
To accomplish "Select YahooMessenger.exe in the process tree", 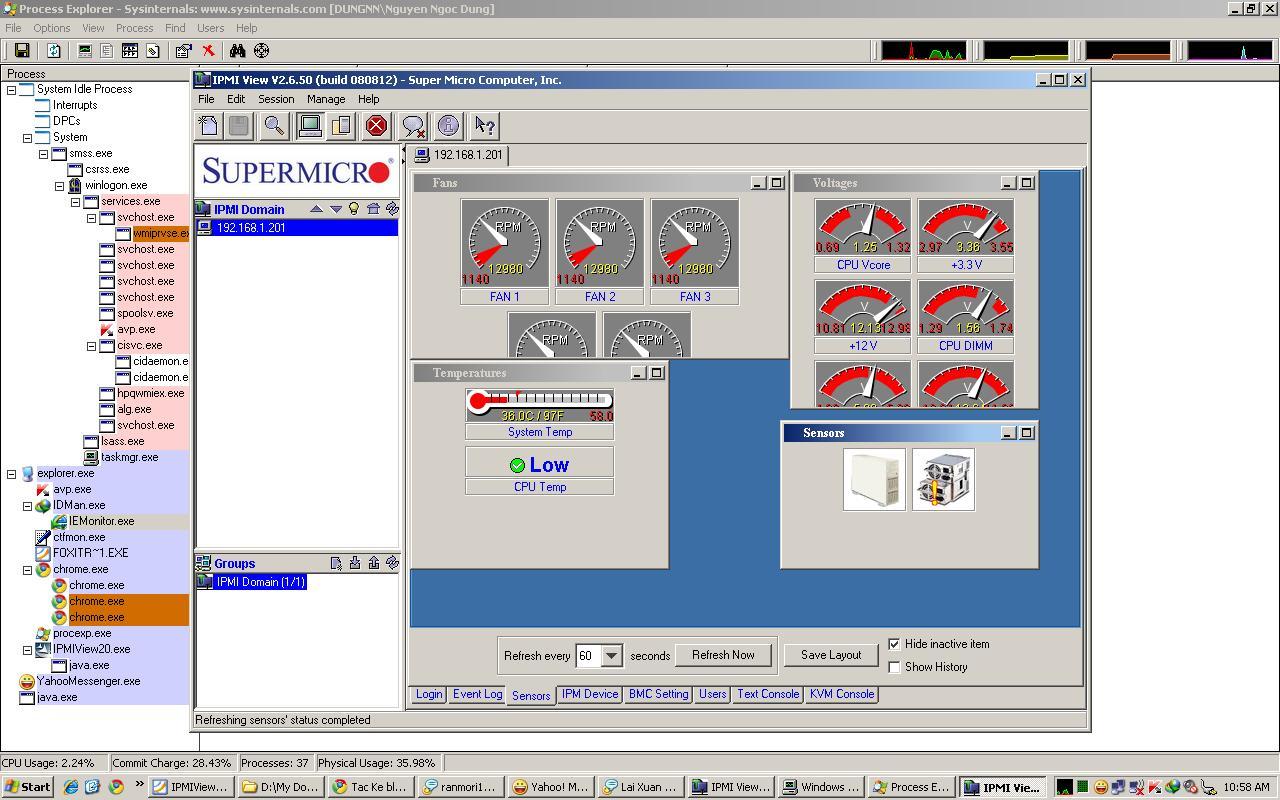I will click(x=88, y=681).
